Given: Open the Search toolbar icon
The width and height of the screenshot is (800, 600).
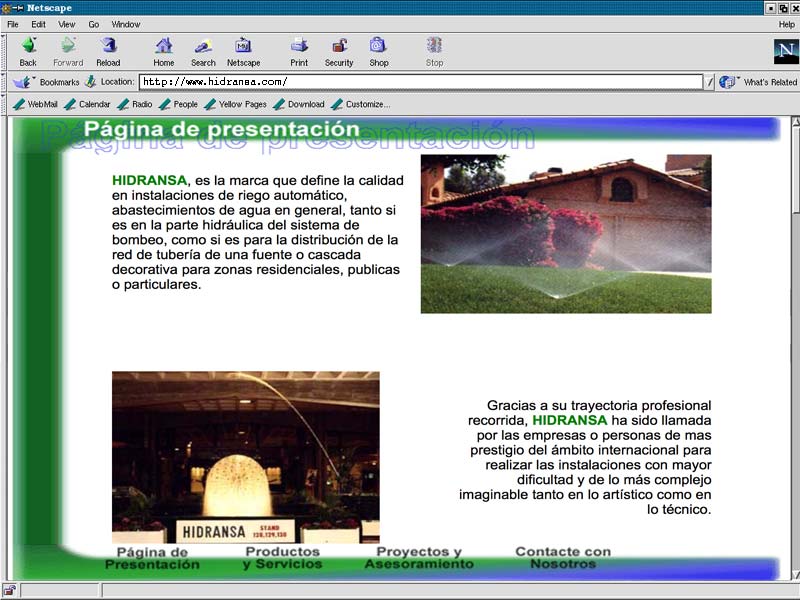Looking at the screenshot, I should point(203,46).
